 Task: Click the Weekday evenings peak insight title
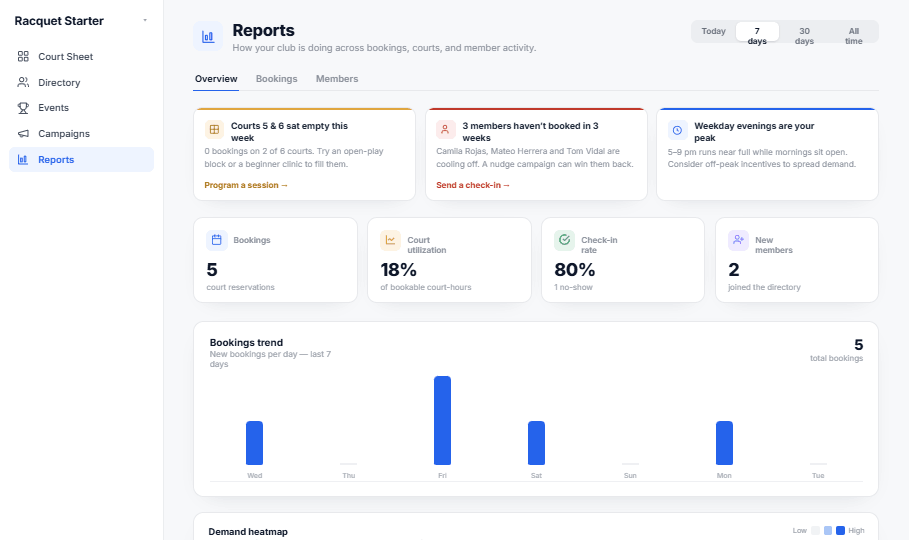[754, 132]
